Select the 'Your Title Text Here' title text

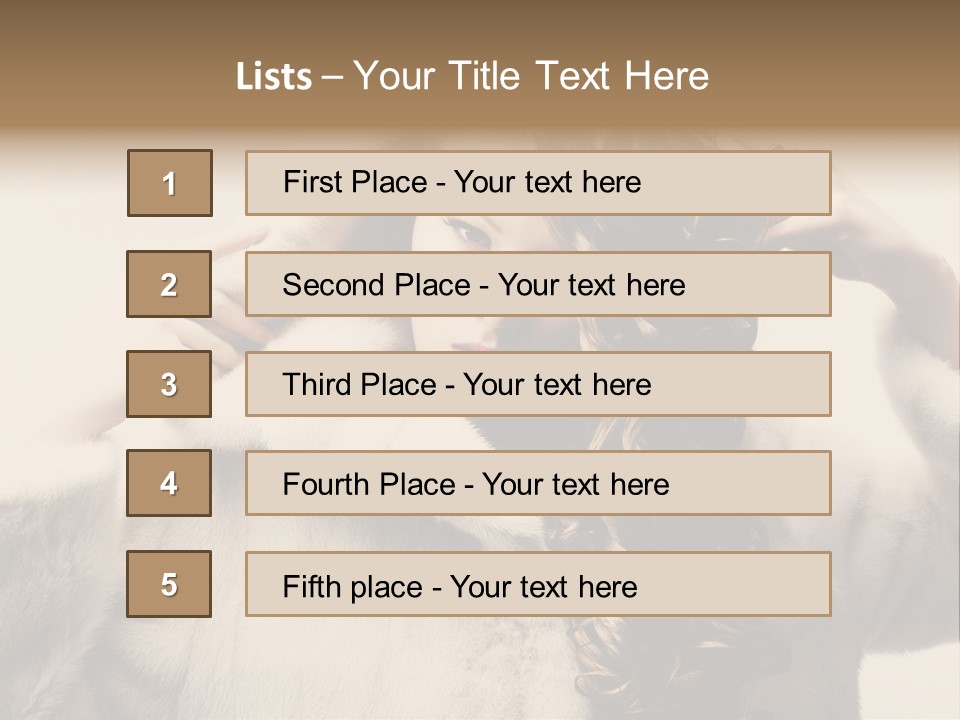point(531,77)
